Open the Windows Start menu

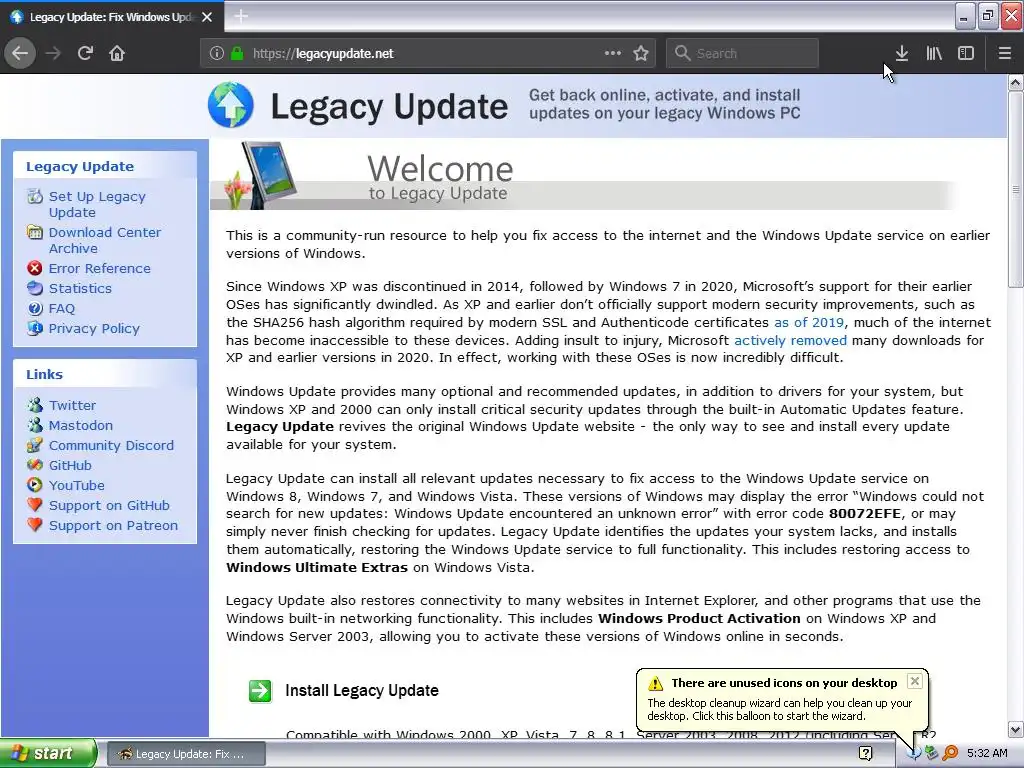click(x=47, y=754)
